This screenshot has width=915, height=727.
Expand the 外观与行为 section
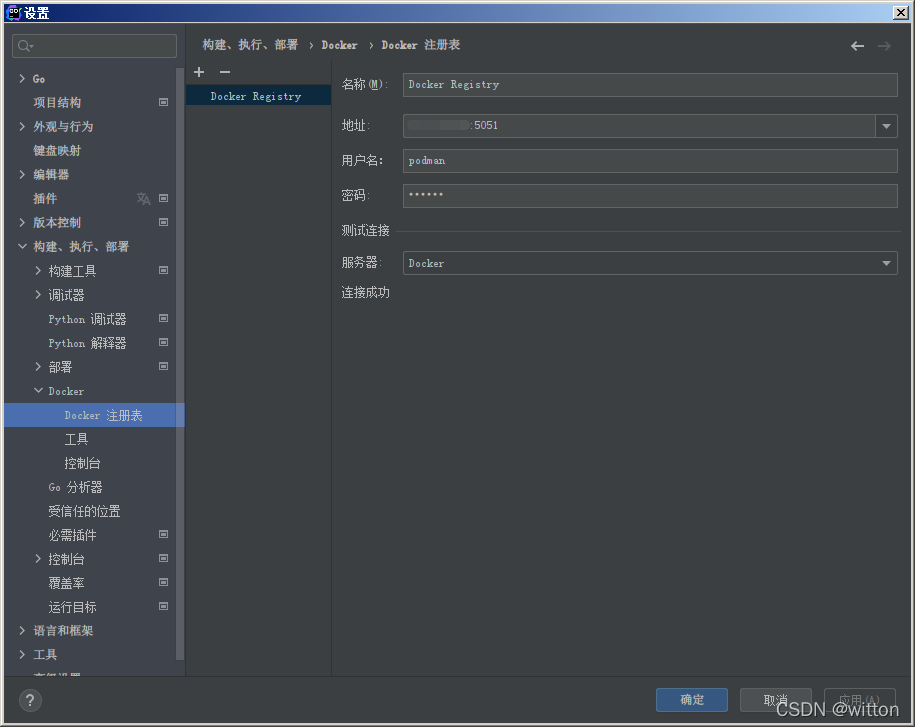(x=22, y=126)
